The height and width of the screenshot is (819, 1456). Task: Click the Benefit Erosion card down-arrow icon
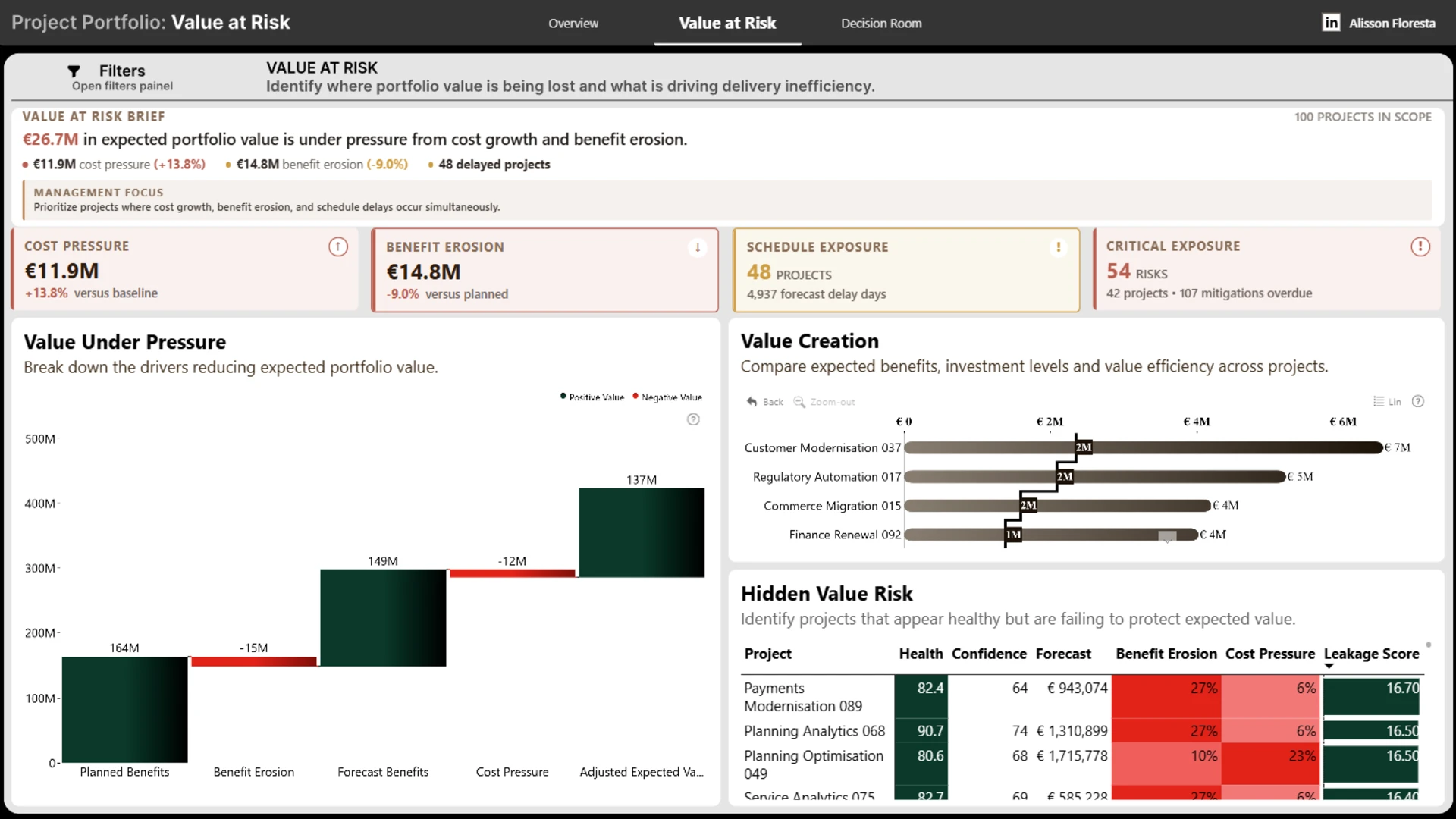[697, 247]
